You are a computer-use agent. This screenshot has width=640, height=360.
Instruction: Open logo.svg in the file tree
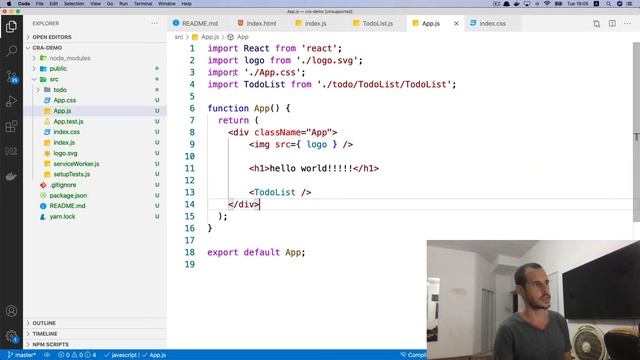pyautogui.click(x=65, y=153)
